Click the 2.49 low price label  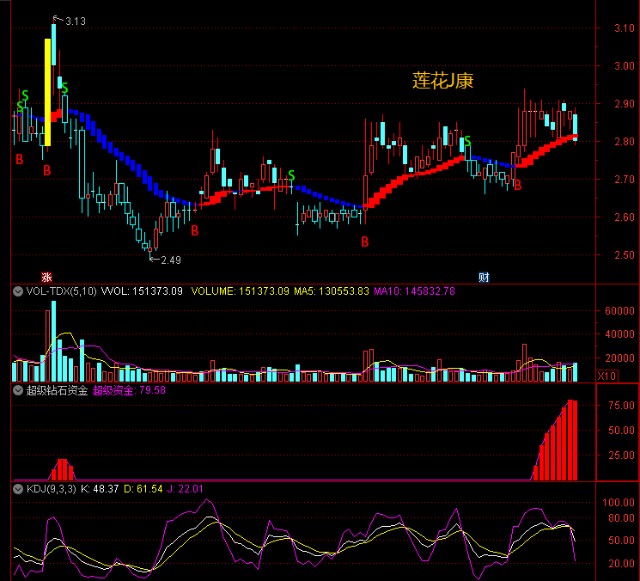(171, 260)
